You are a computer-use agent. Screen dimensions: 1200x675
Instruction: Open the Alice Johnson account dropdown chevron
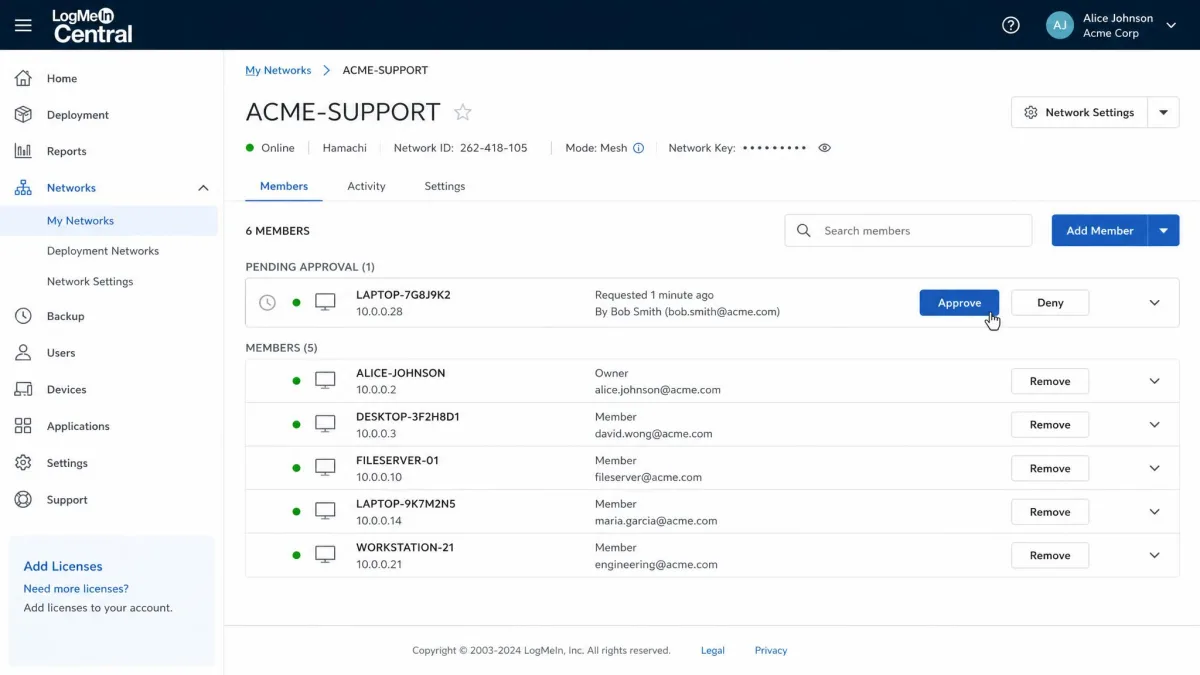tap(1171, 25)
